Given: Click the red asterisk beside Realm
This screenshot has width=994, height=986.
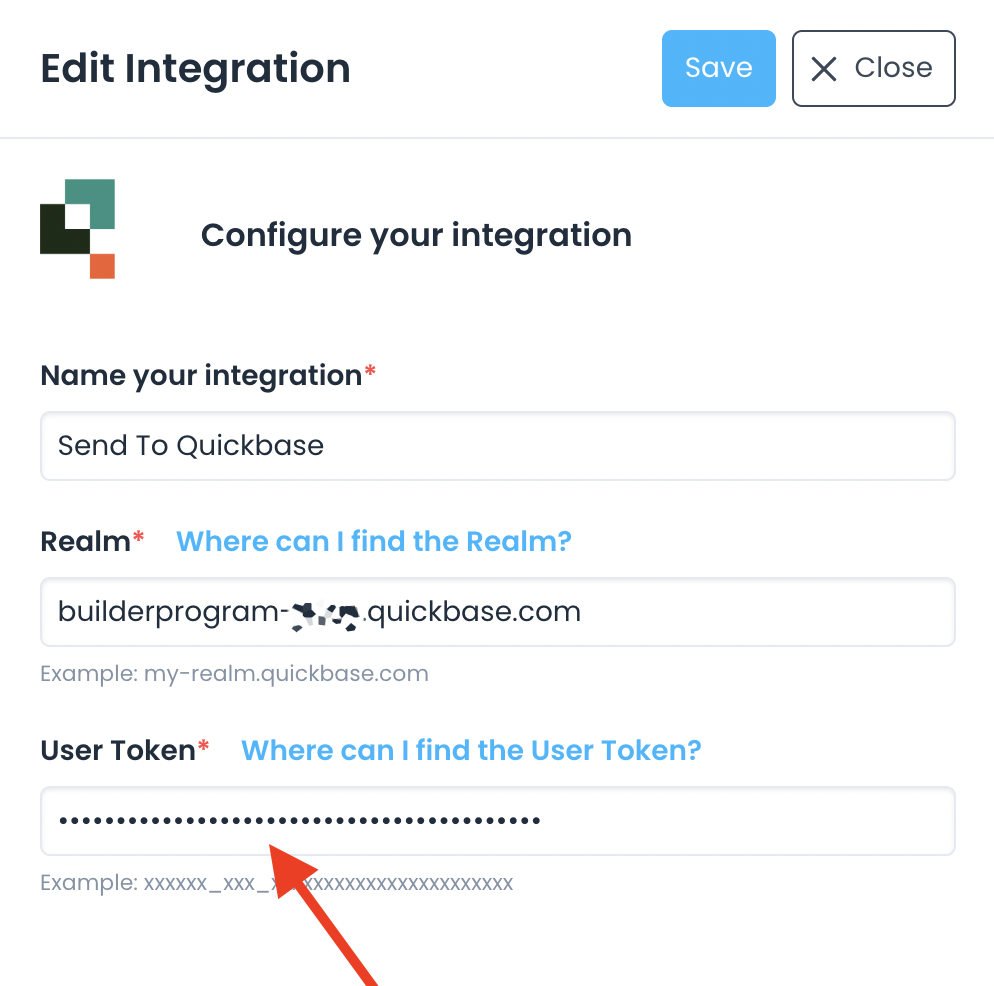Looking at the screenshot, I should click(139, 540).
